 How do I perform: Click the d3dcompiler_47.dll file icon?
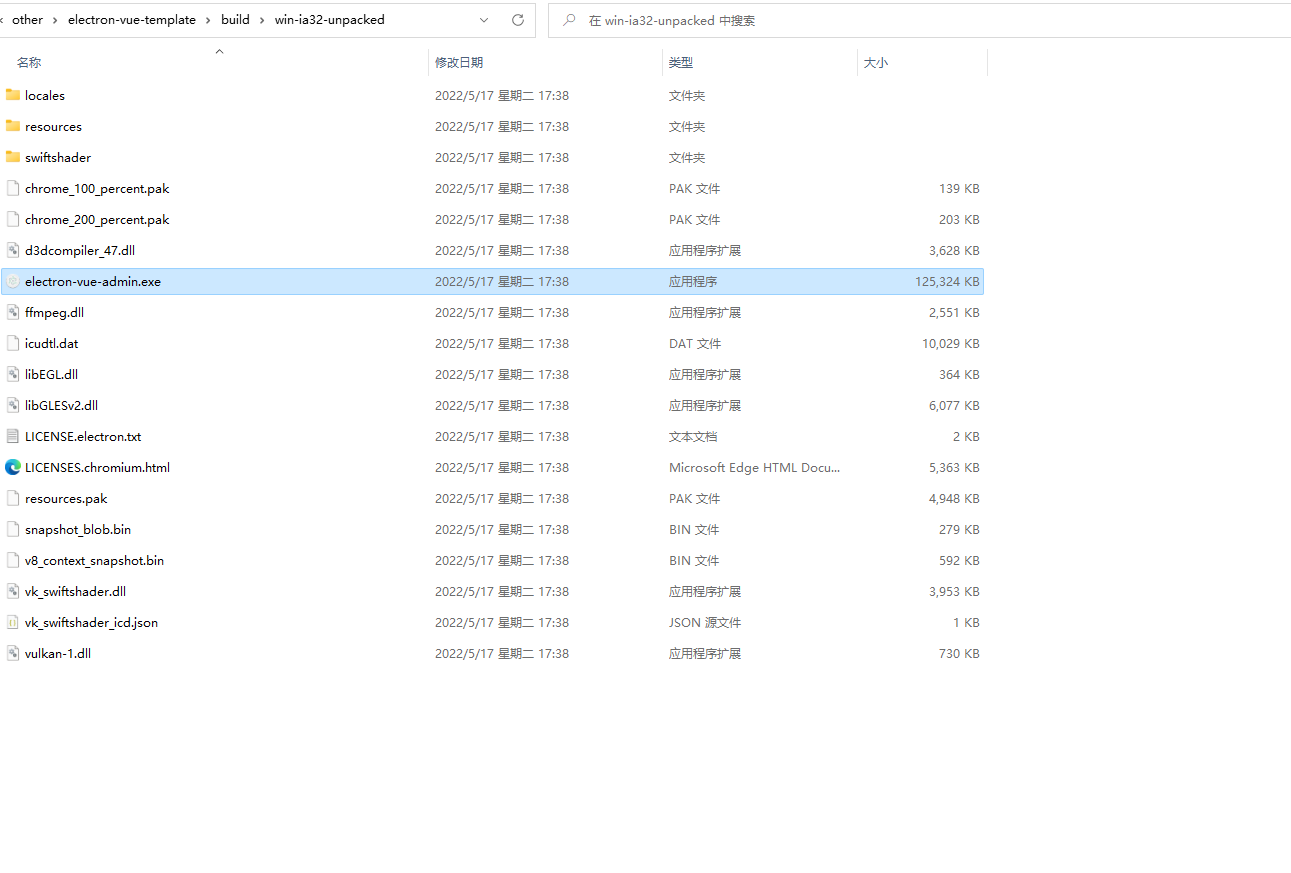pos(13,250)
